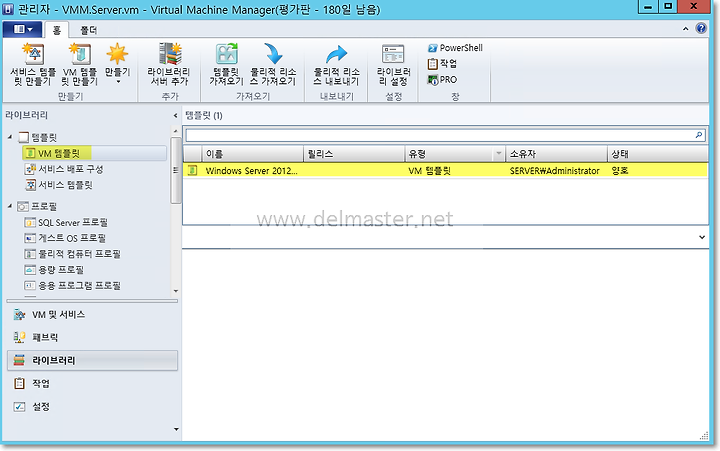Image resolution: width=720 pixels, height=451 pixels.
Task: Open the blue application menu button
Action: click(22, 29)
